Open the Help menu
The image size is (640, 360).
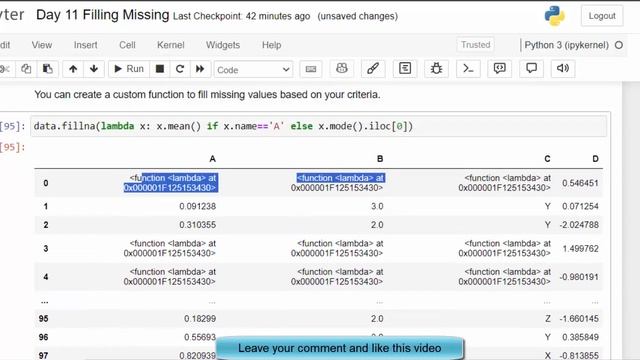(x=271, y=45)
